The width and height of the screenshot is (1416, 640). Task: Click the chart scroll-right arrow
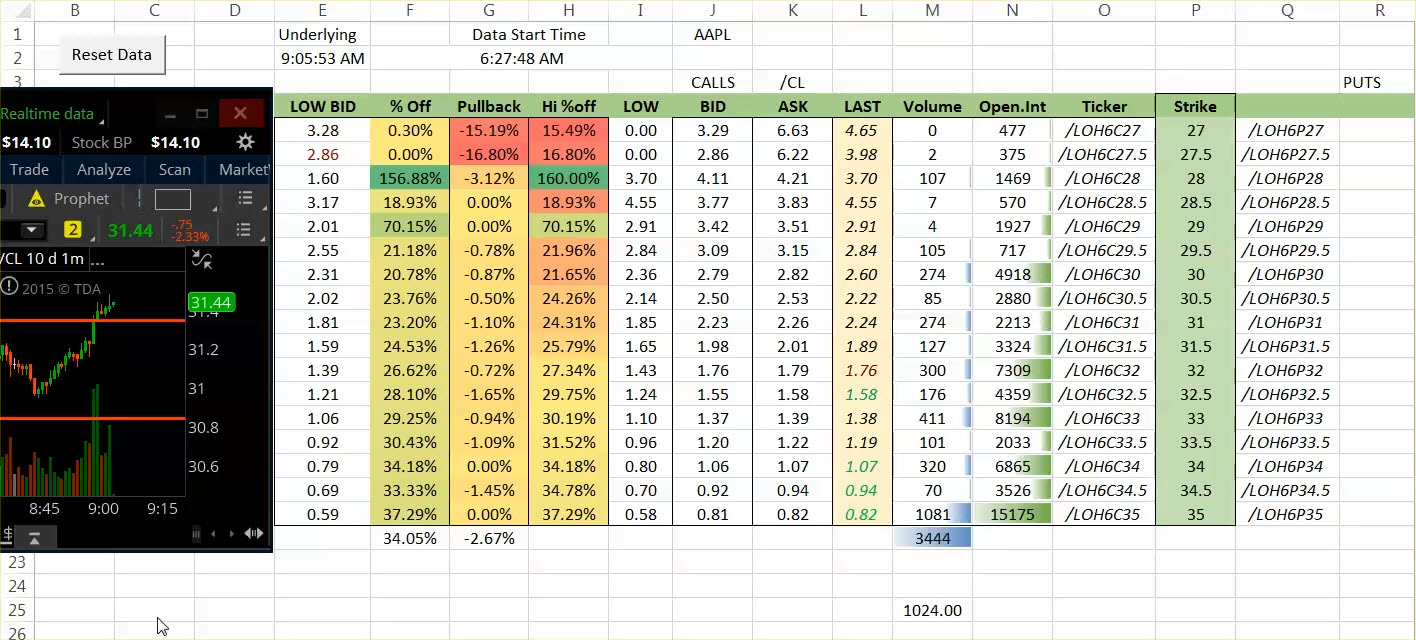(x=231, y=534)
